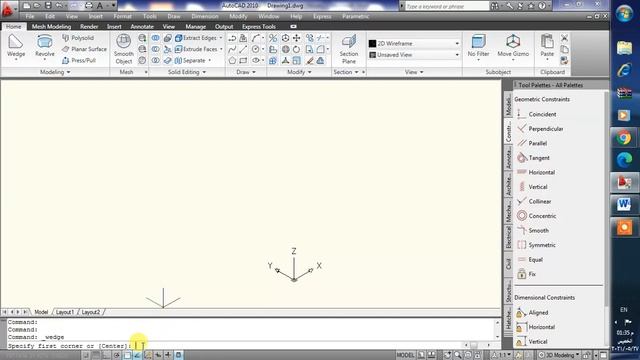Screen dimensions: 640x360
Task: Select the Perpendicular constraint
Action: coord(540,129)
